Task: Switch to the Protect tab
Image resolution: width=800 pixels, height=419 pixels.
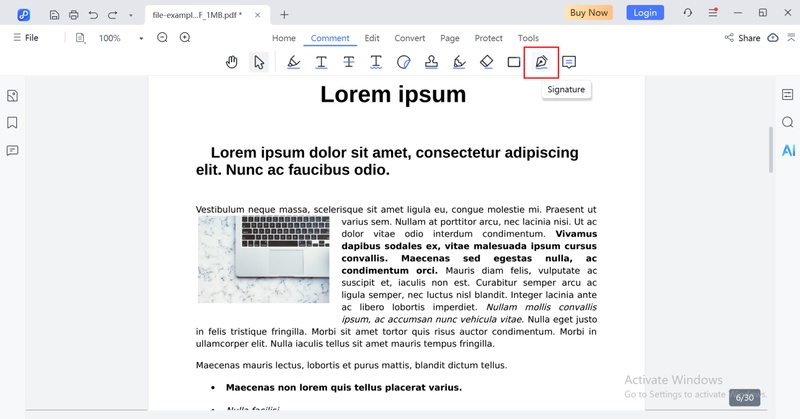Action: point(489,38)
